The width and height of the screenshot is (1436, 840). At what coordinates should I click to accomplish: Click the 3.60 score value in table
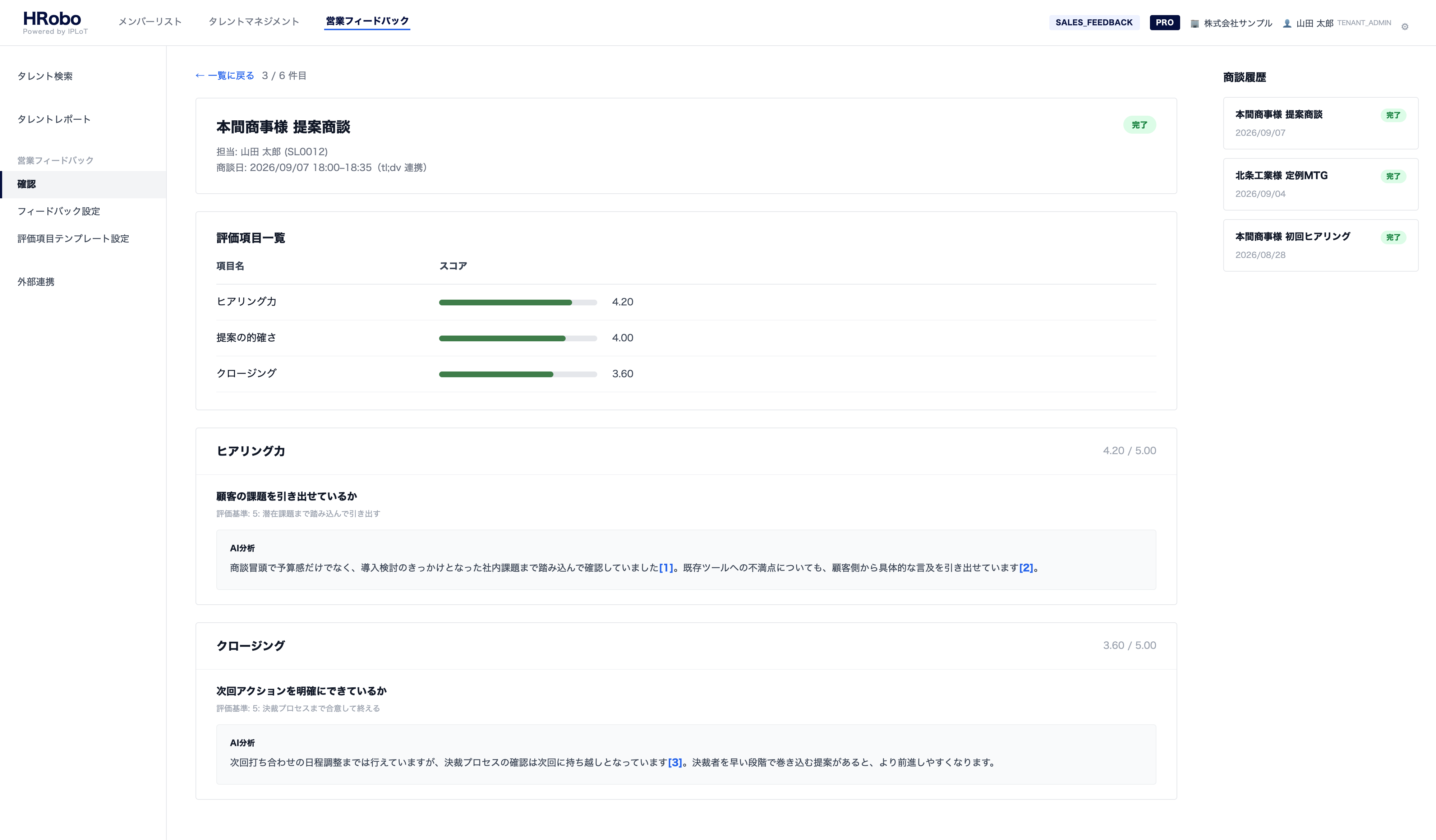[x=622, y=374]
